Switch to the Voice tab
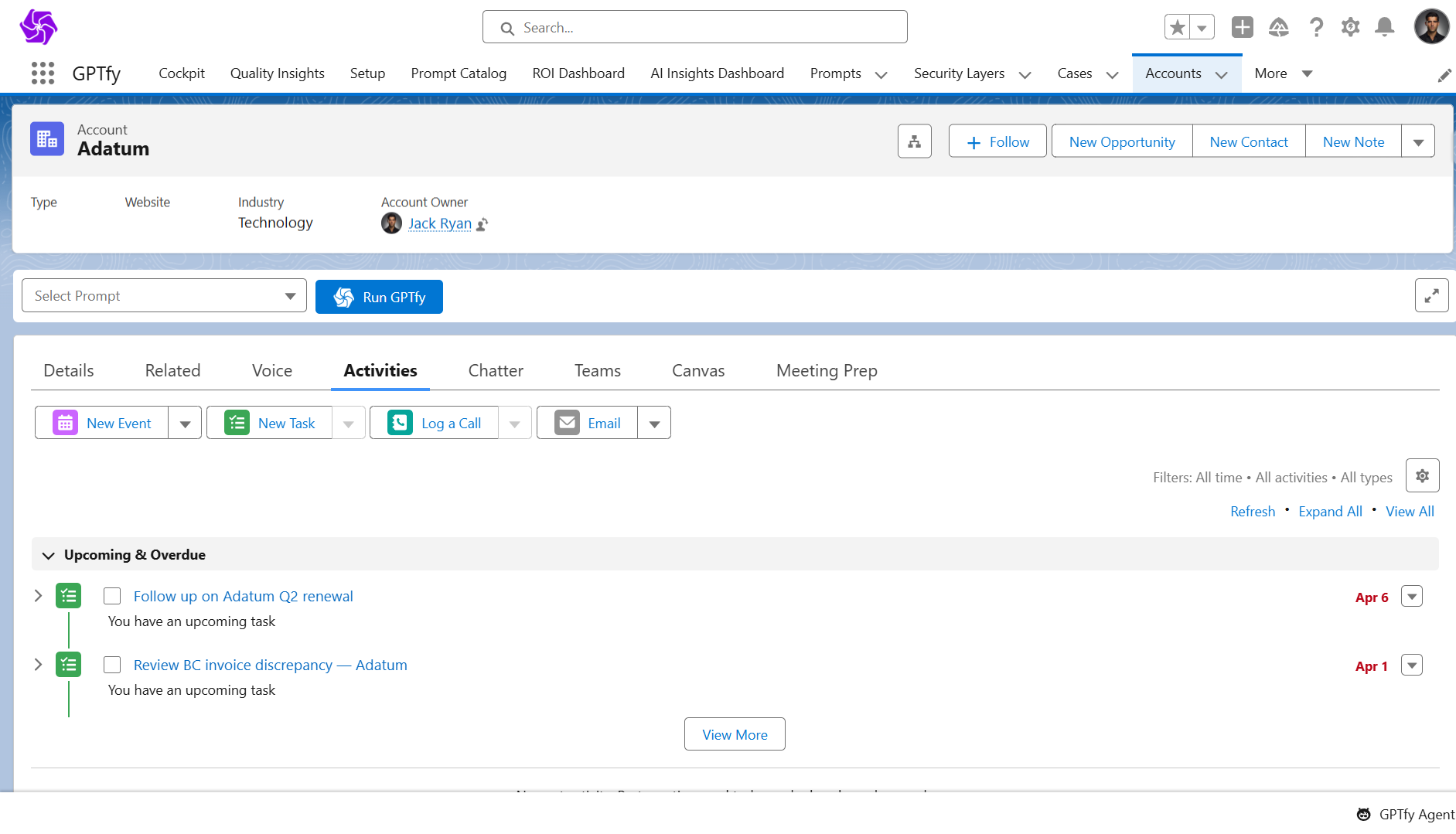 coord(272,371)
